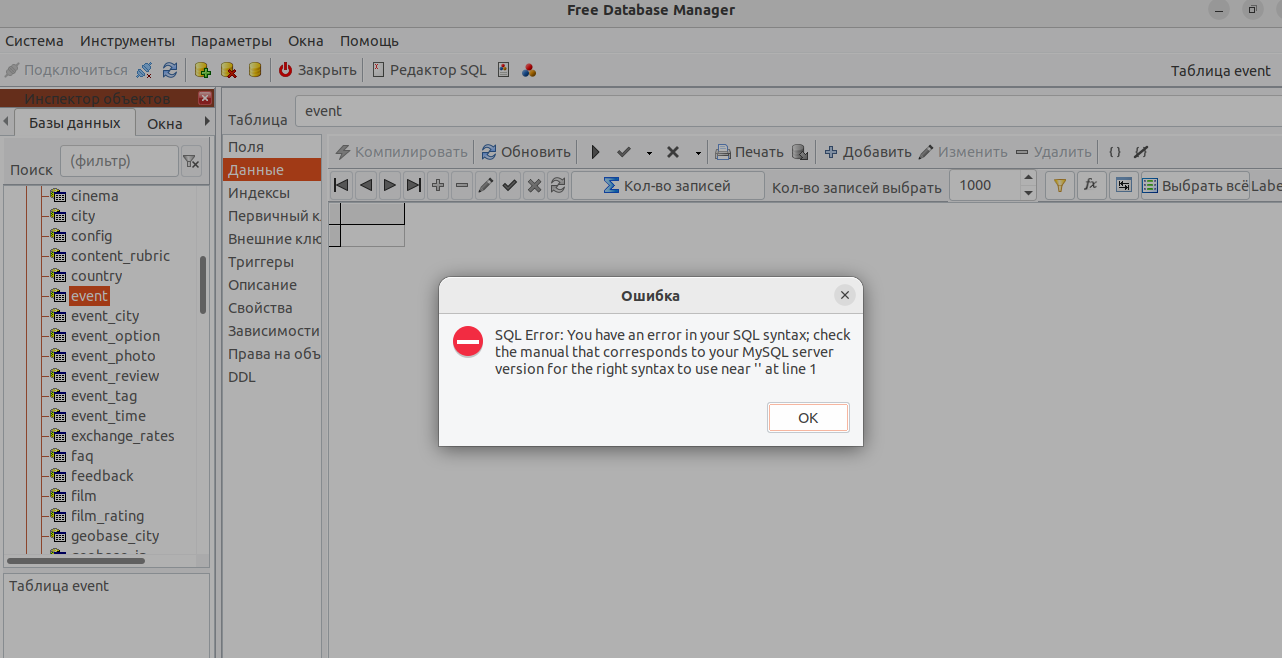Select the event_photo table in tree
Viewport: 1282px width, 658px height.
coord(113,356)
